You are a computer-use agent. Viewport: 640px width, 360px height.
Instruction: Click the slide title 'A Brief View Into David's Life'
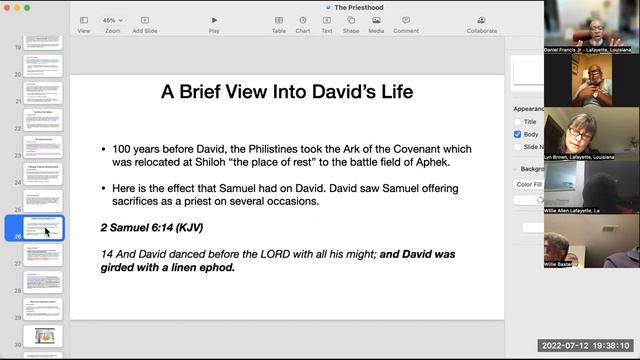(287, 91)
